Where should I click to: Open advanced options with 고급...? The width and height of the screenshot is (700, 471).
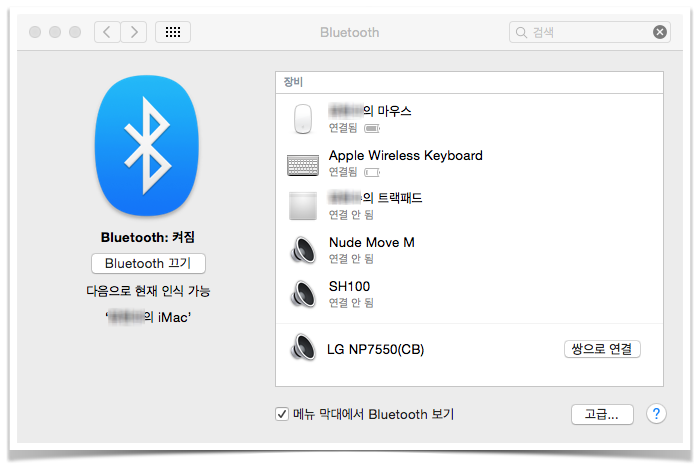pos(602,414)
